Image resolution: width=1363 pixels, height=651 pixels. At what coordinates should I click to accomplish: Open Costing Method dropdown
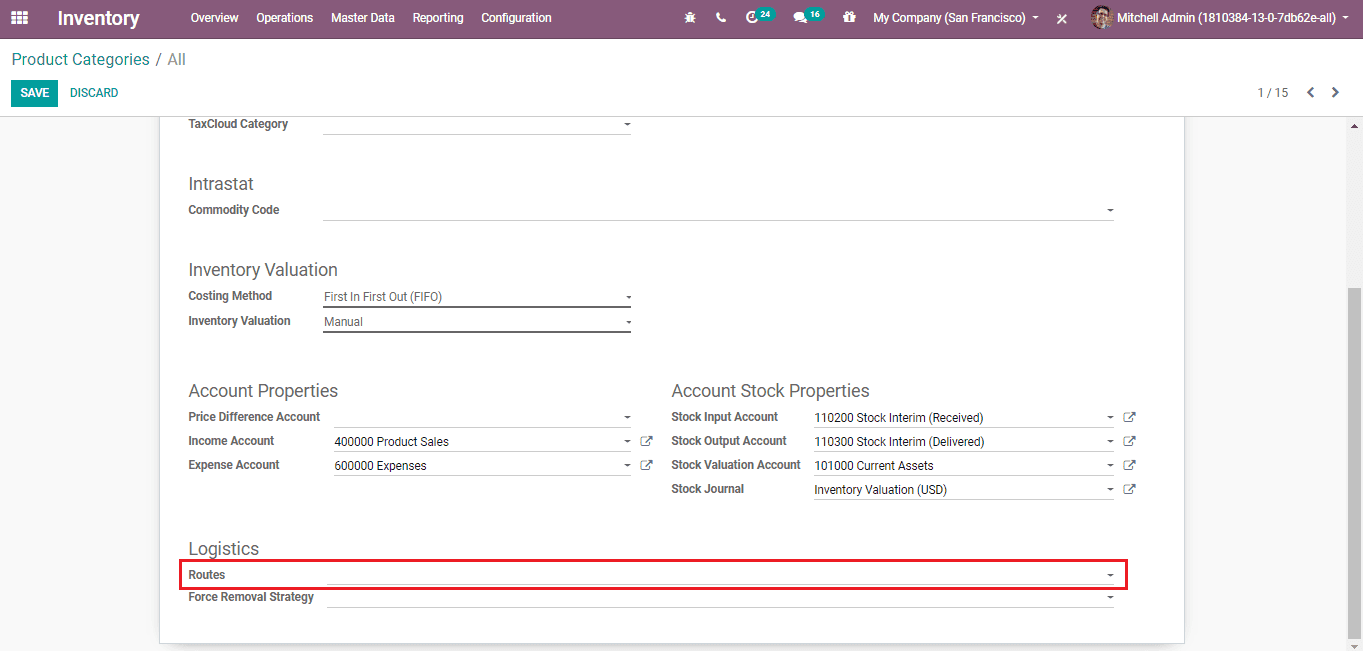[x=627, y=297]
